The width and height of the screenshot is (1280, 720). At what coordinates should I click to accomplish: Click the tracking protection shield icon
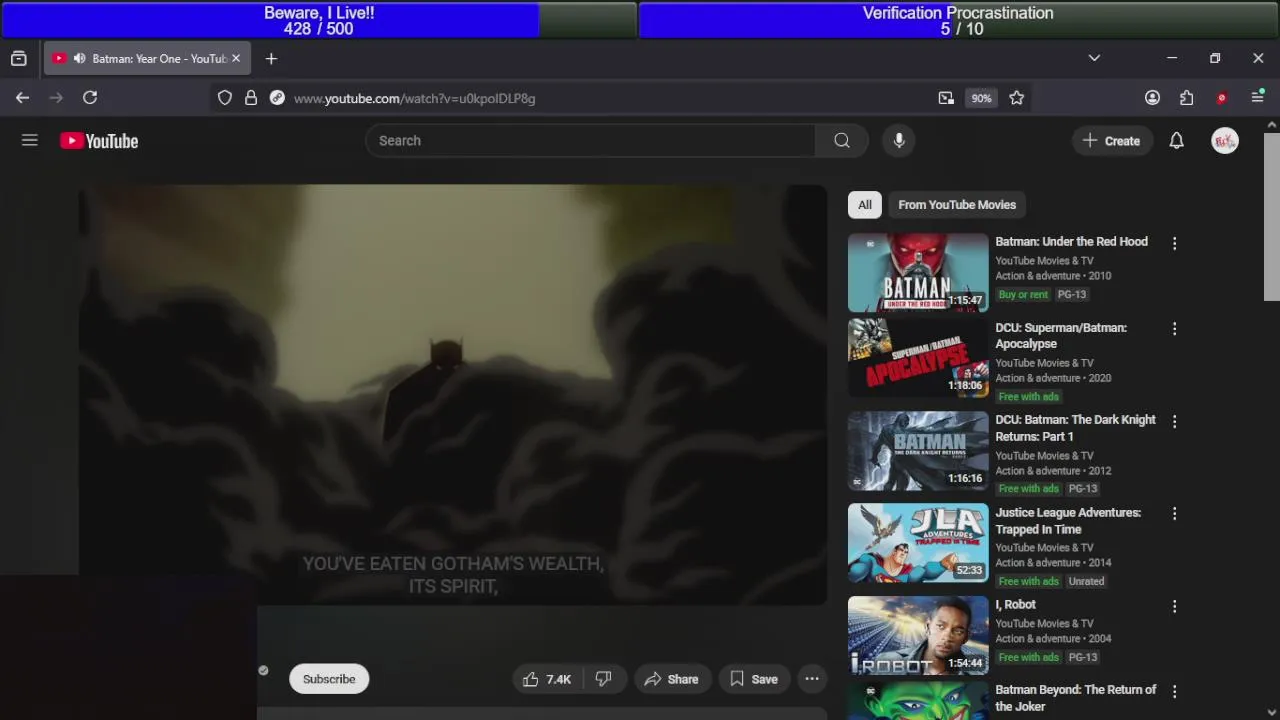(x=225, y=98)
